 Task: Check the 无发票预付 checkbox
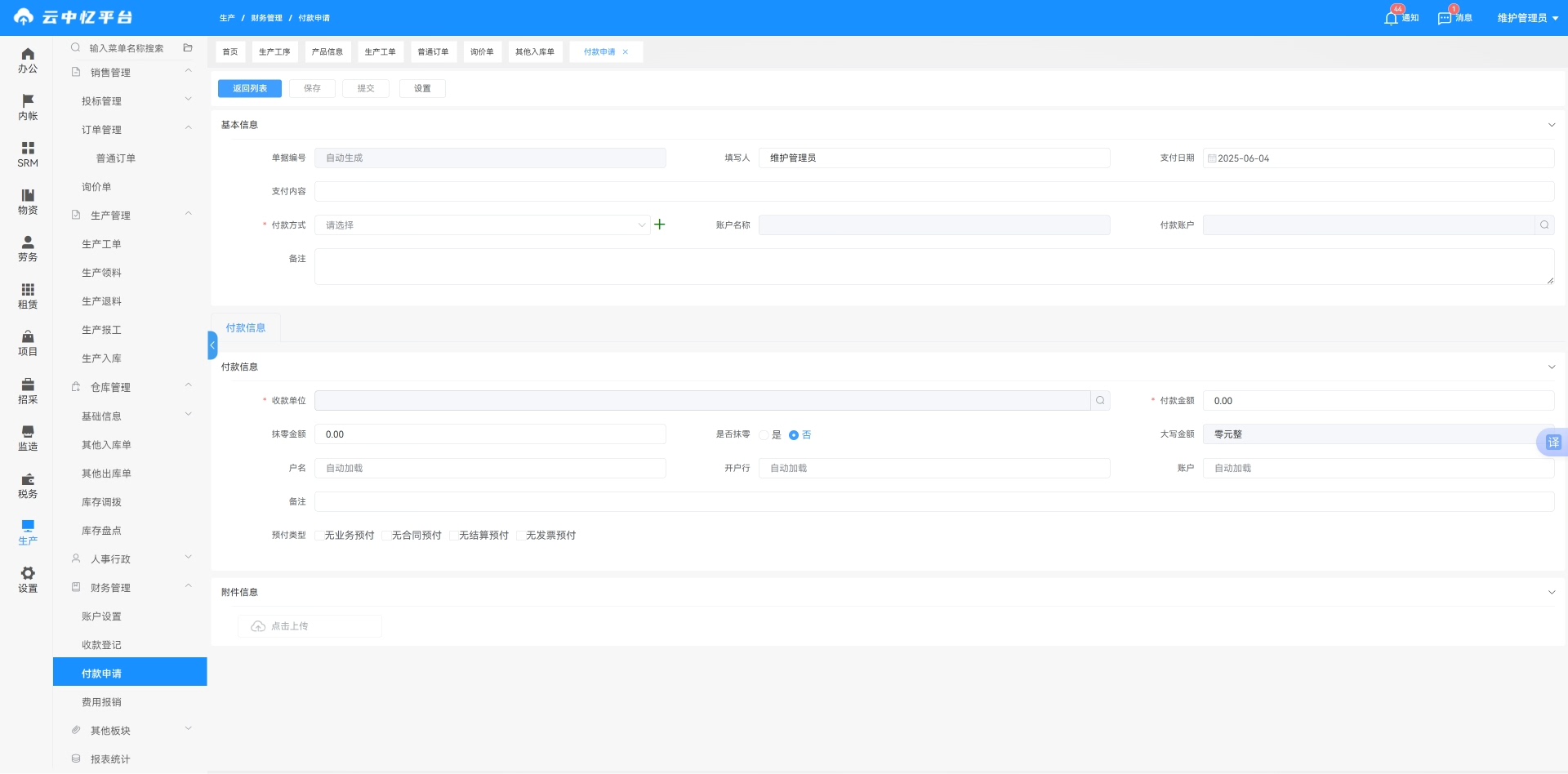(520, 536)
